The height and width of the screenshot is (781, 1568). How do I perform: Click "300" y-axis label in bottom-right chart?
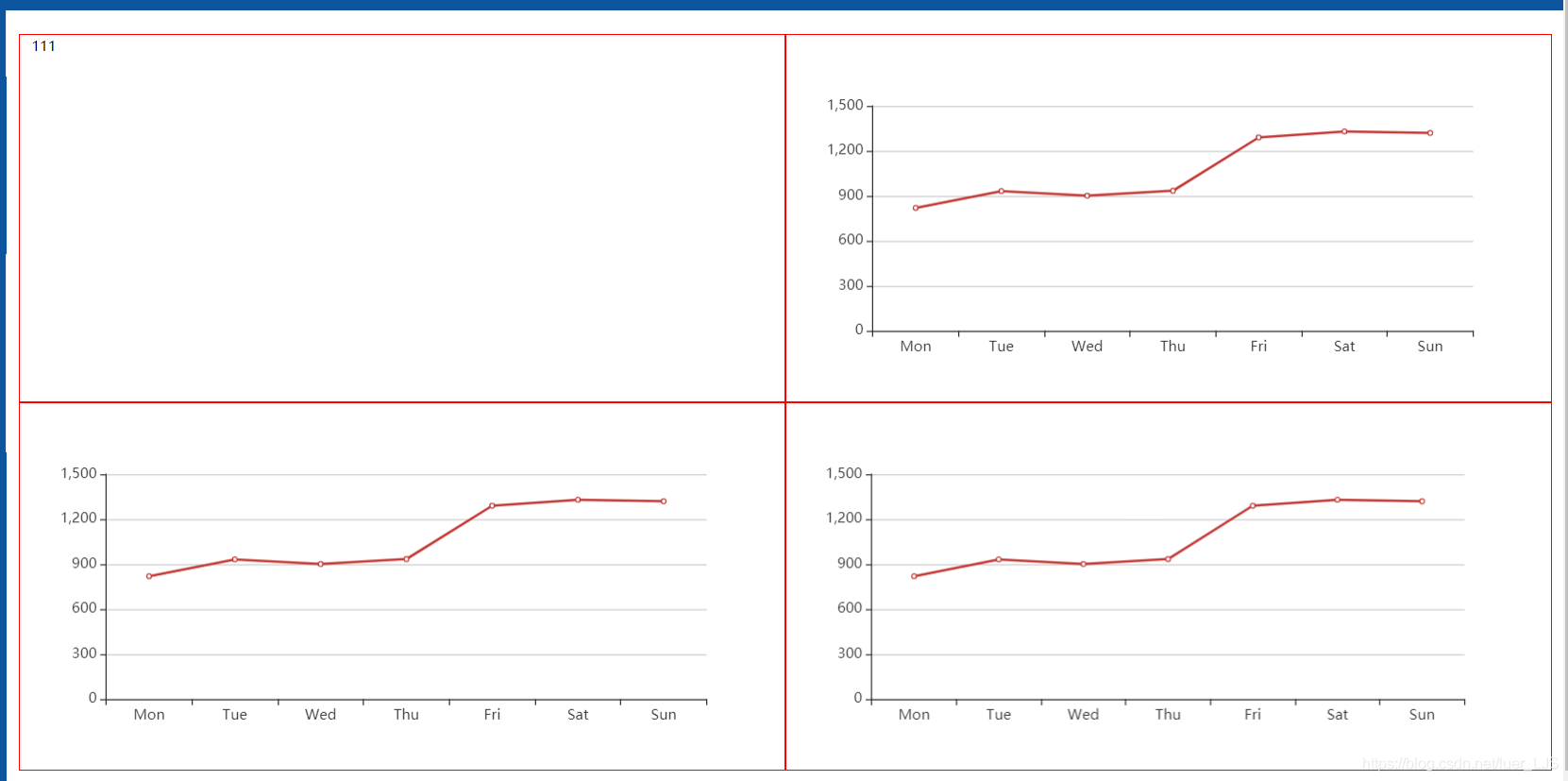850,654
